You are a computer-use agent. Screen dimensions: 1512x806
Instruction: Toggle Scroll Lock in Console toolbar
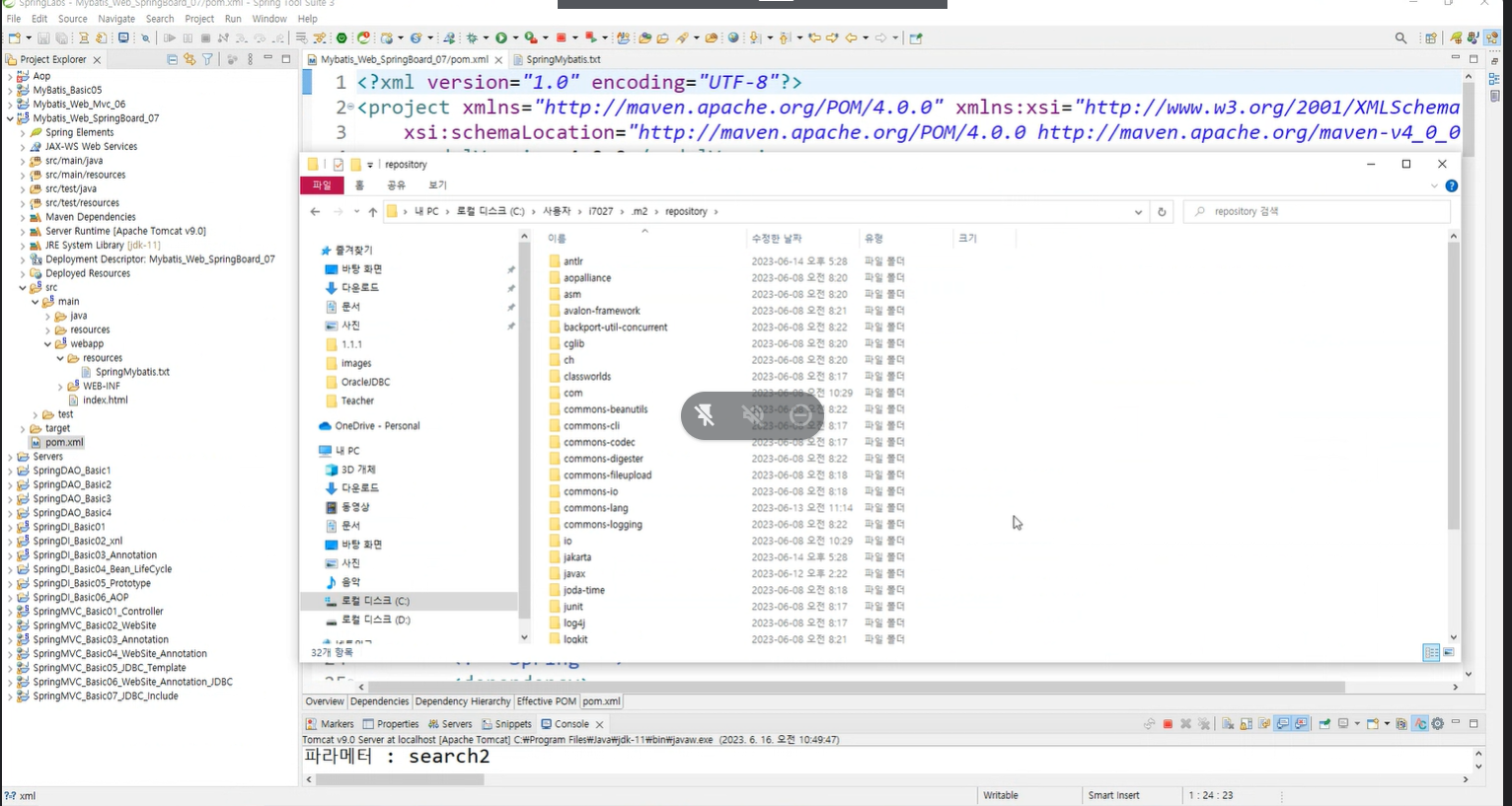point(1246,724)
